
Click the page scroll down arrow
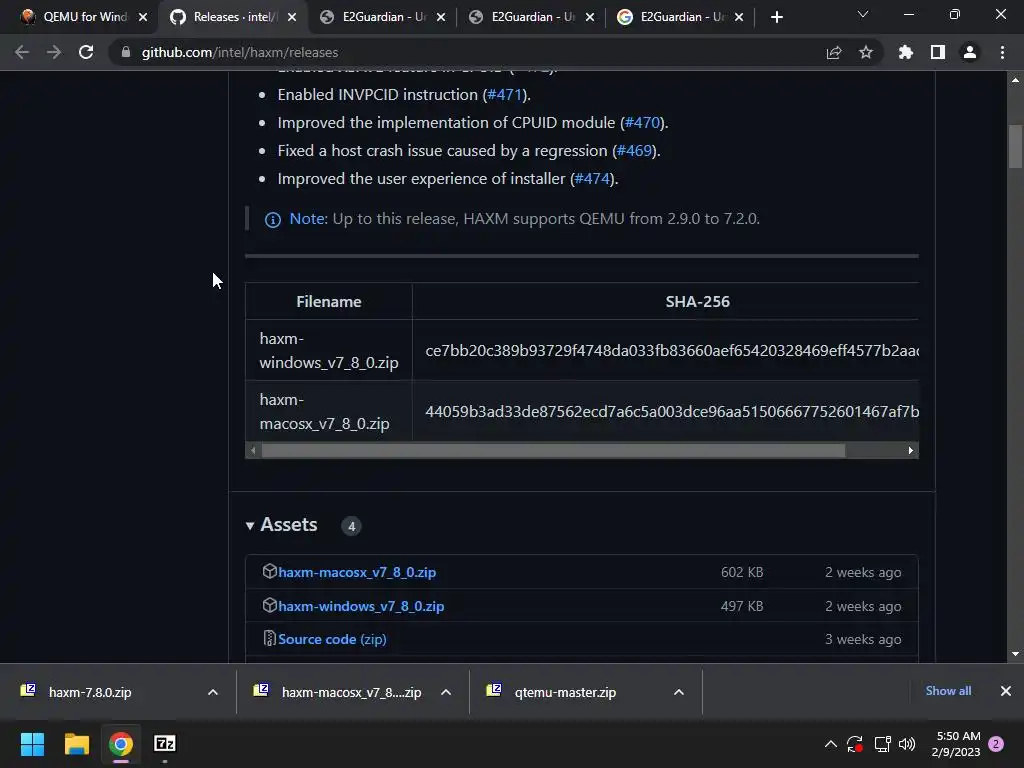tap(1015, 654)
